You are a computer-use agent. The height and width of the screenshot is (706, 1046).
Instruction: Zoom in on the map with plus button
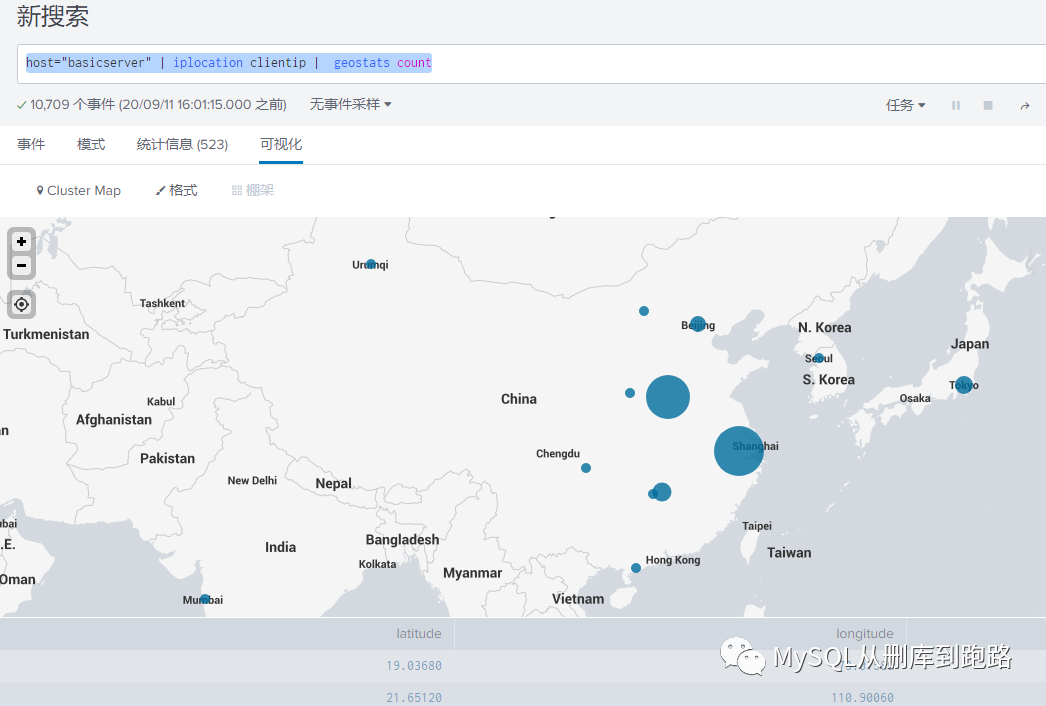[x=21, y=242]
